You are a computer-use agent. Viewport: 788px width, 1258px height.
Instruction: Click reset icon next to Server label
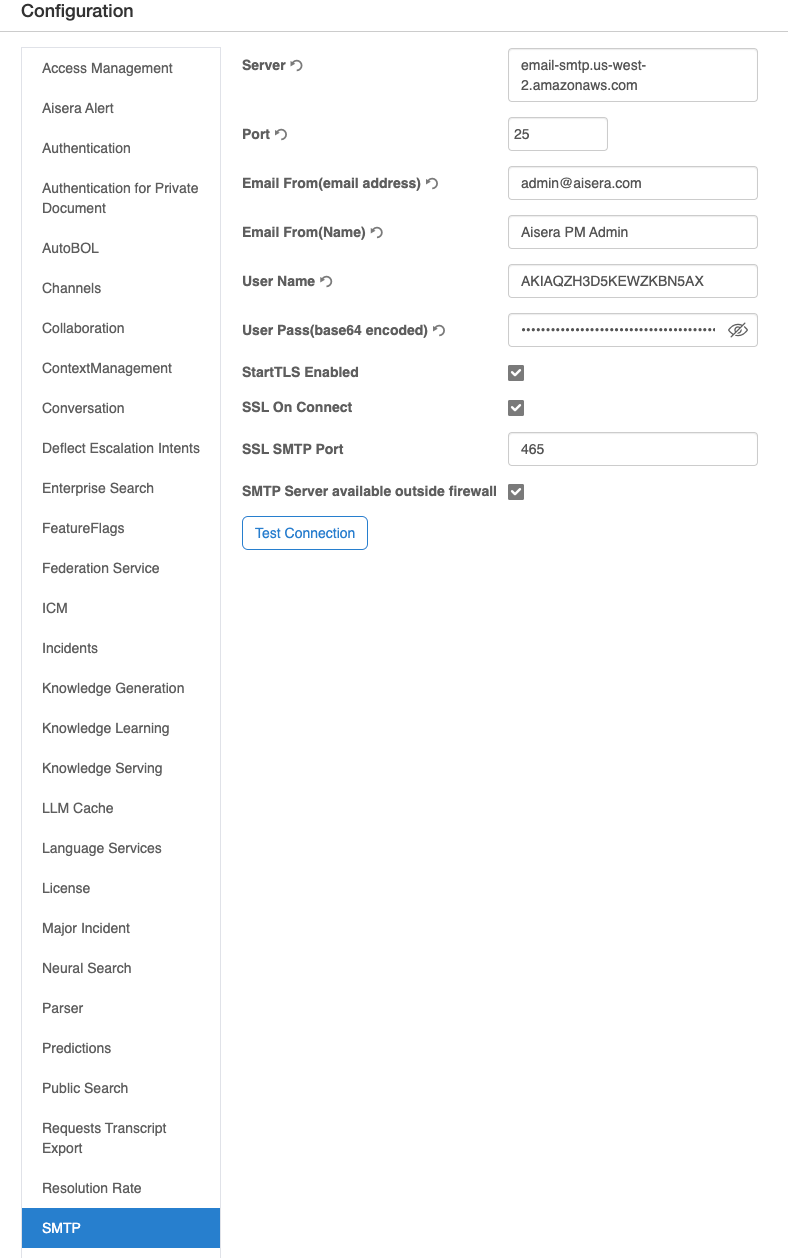point(297,66)
